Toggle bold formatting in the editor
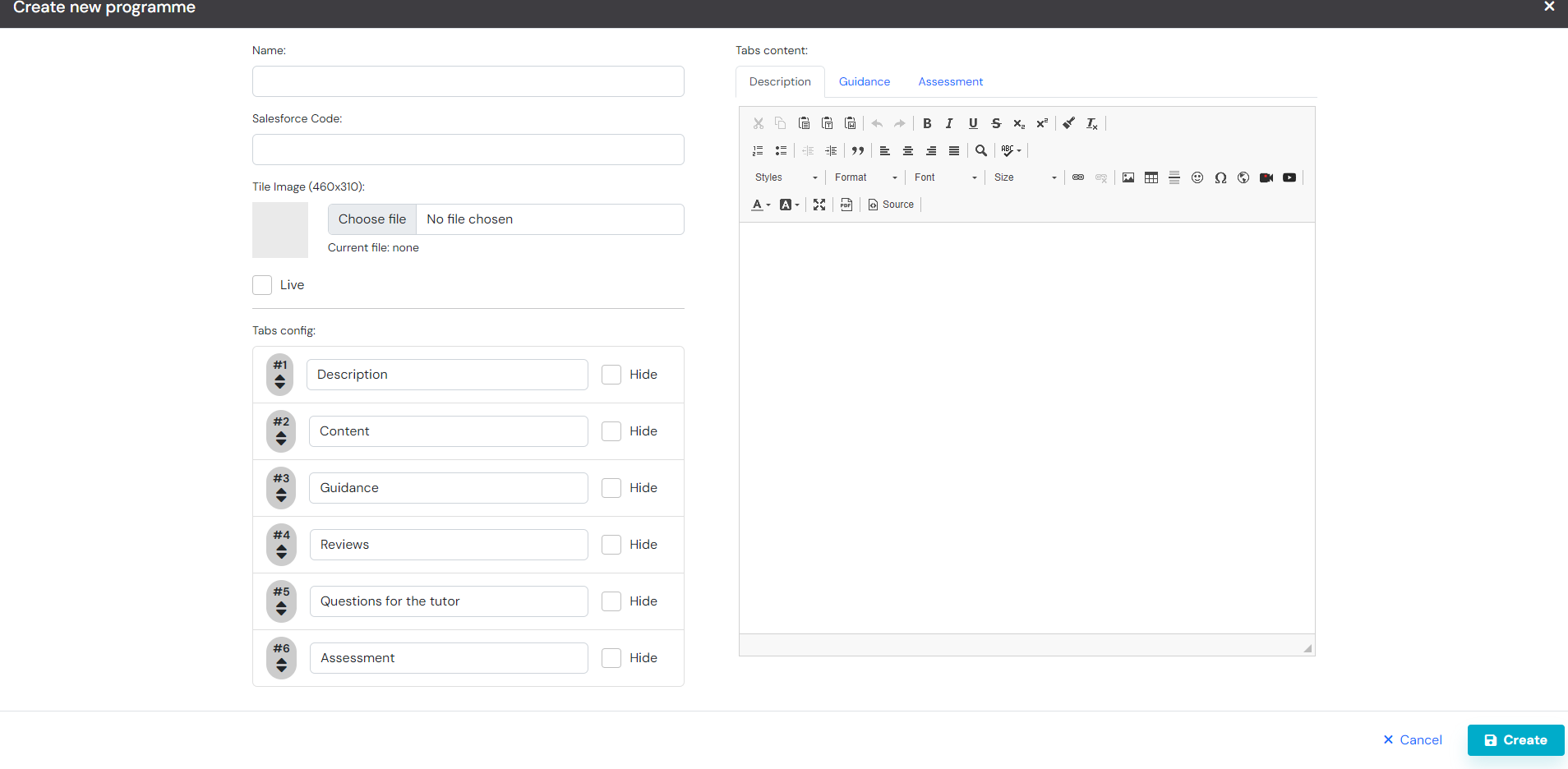 click(x=927, y=123)
